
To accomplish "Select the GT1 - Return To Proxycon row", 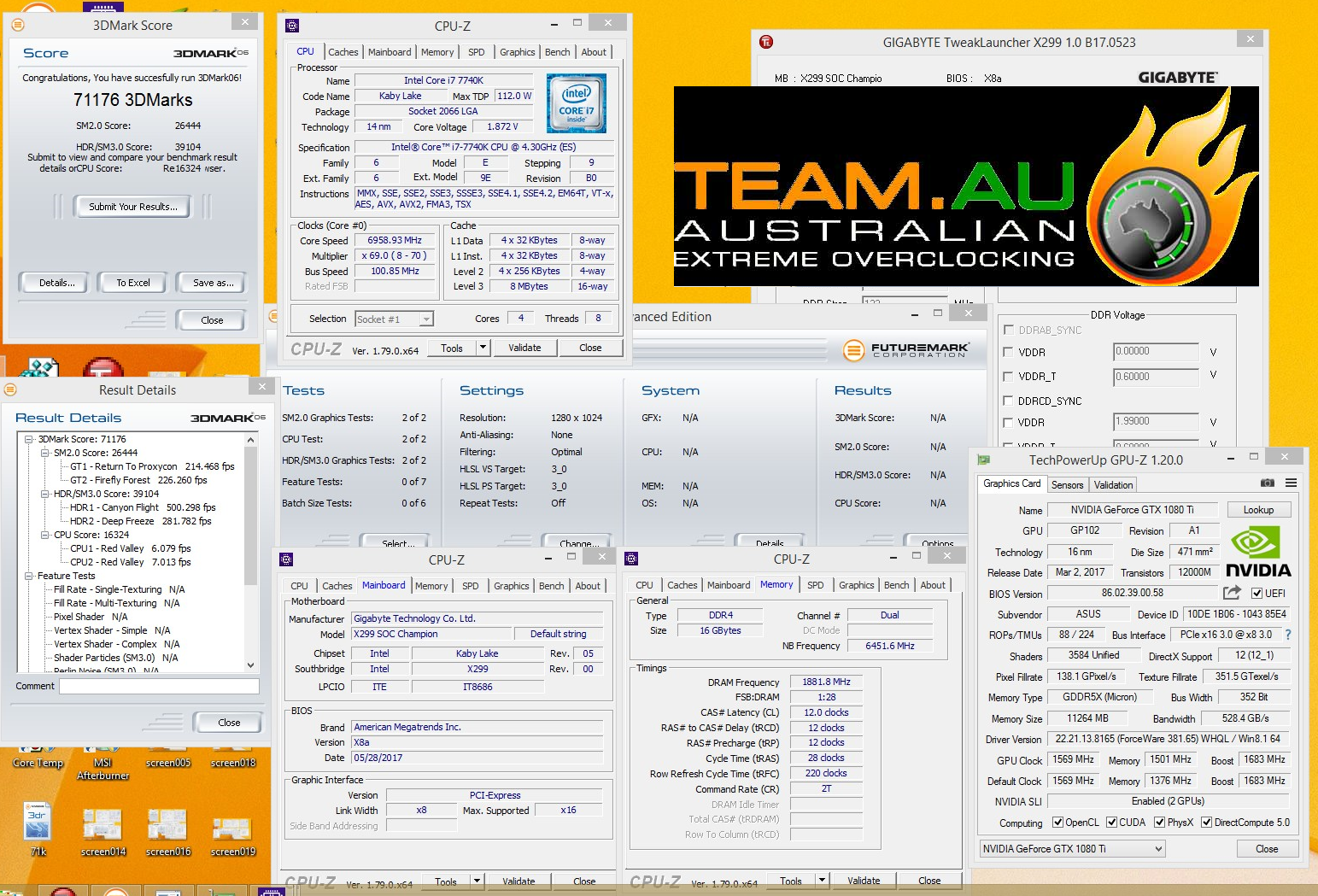I will [x=152, y=466].
